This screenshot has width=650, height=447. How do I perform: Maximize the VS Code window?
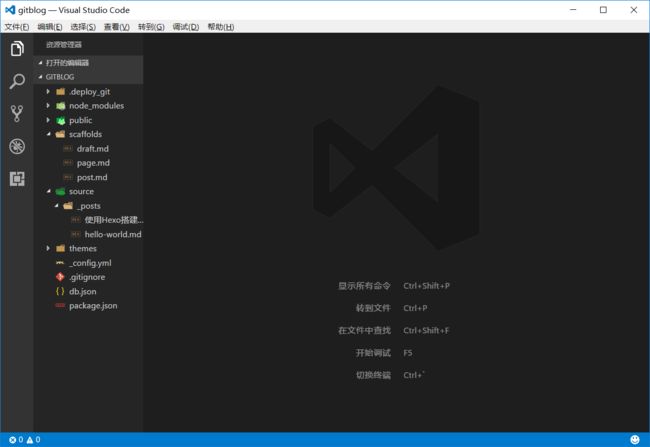coord(603,10)
